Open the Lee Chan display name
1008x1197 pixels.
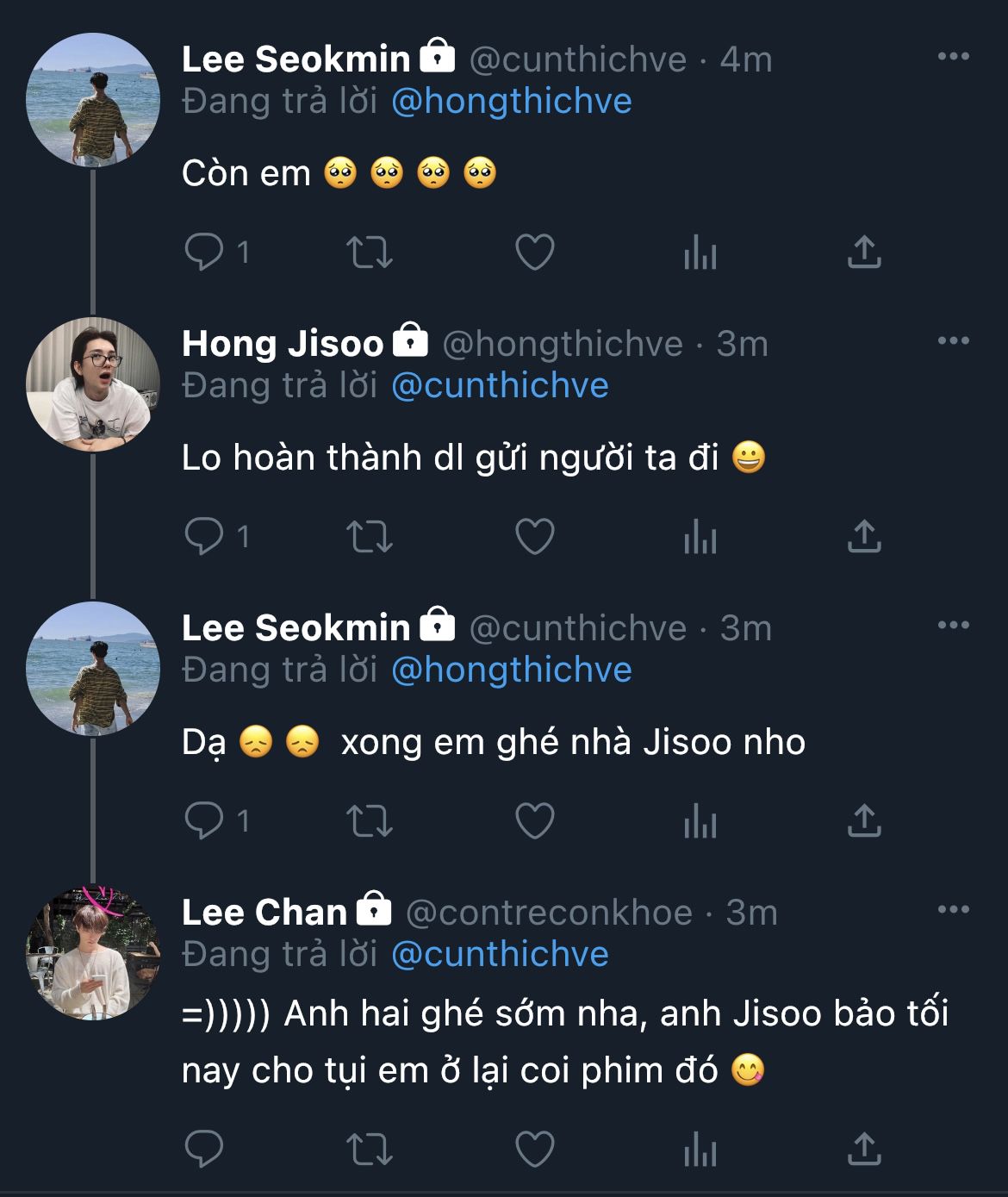(264, 913)
